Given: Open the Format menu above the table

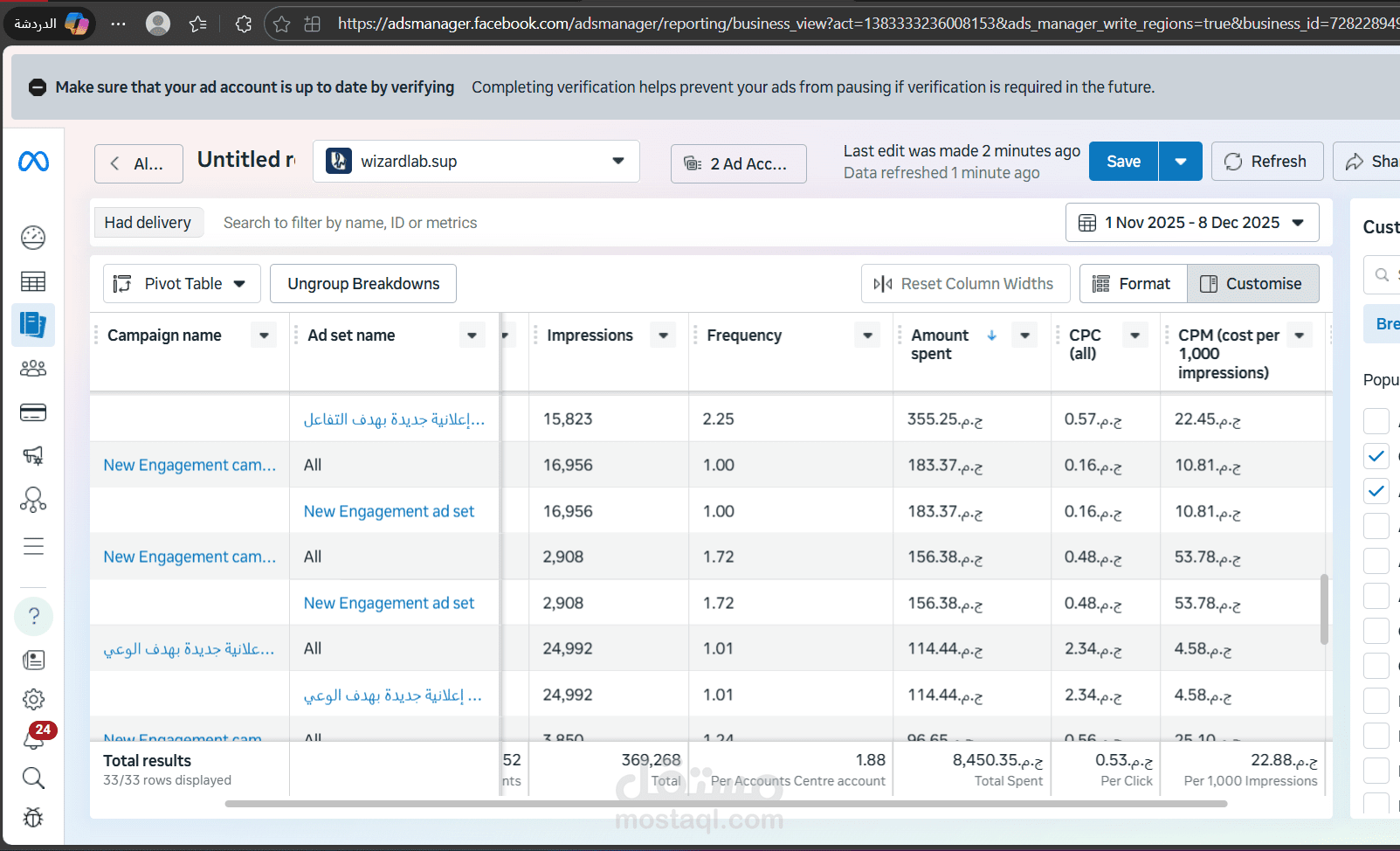Looking at the screenshot, I should 1133,283.
